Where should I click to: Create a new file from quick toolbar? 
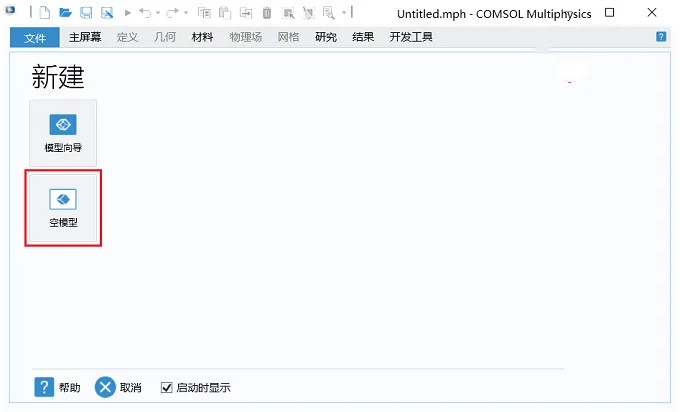45,13
